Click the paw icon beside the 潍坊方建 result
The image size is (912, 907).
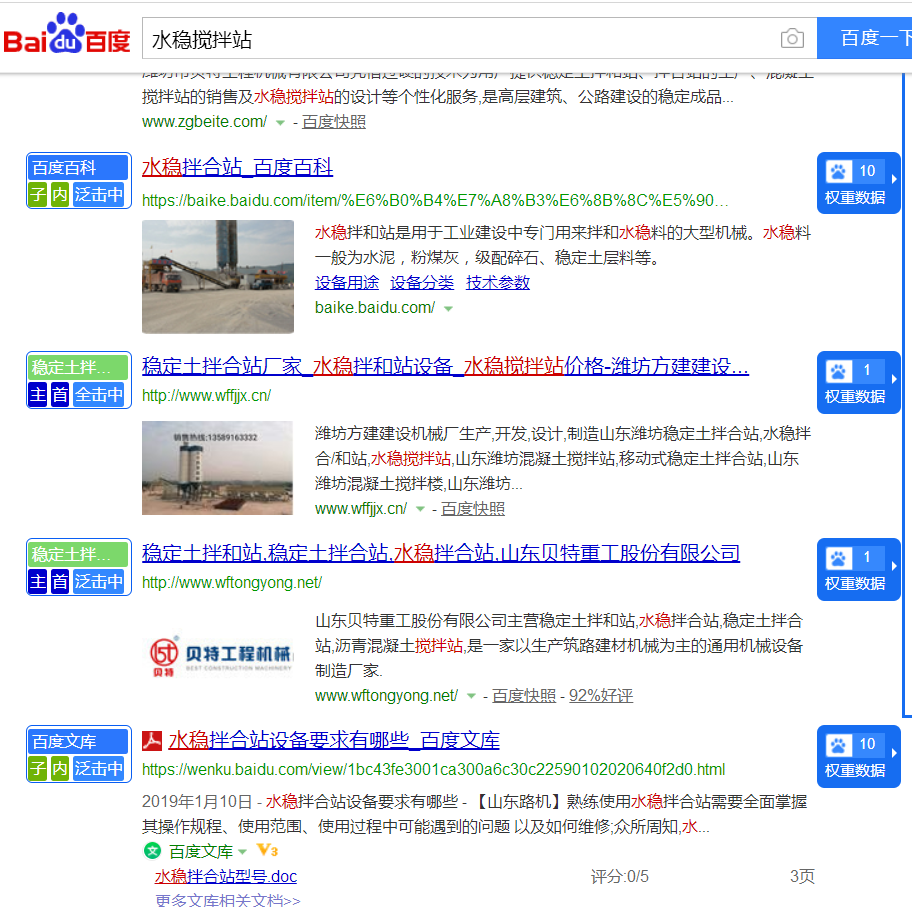pos(838,371)
